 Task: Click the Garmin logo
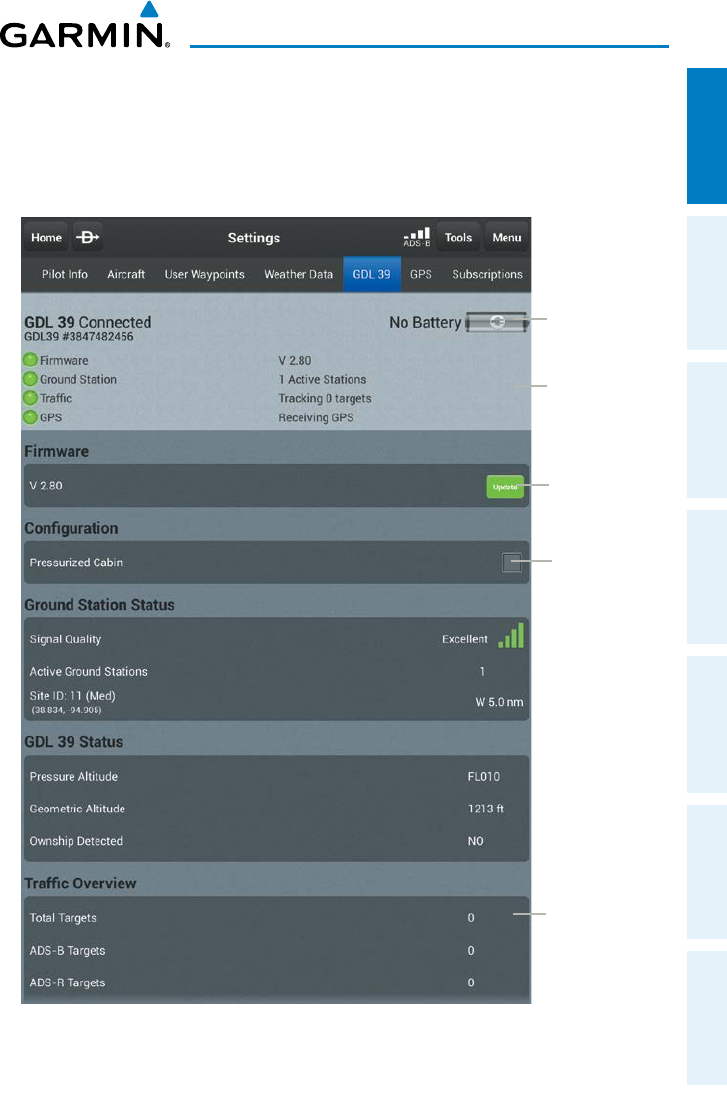[85, 25]
